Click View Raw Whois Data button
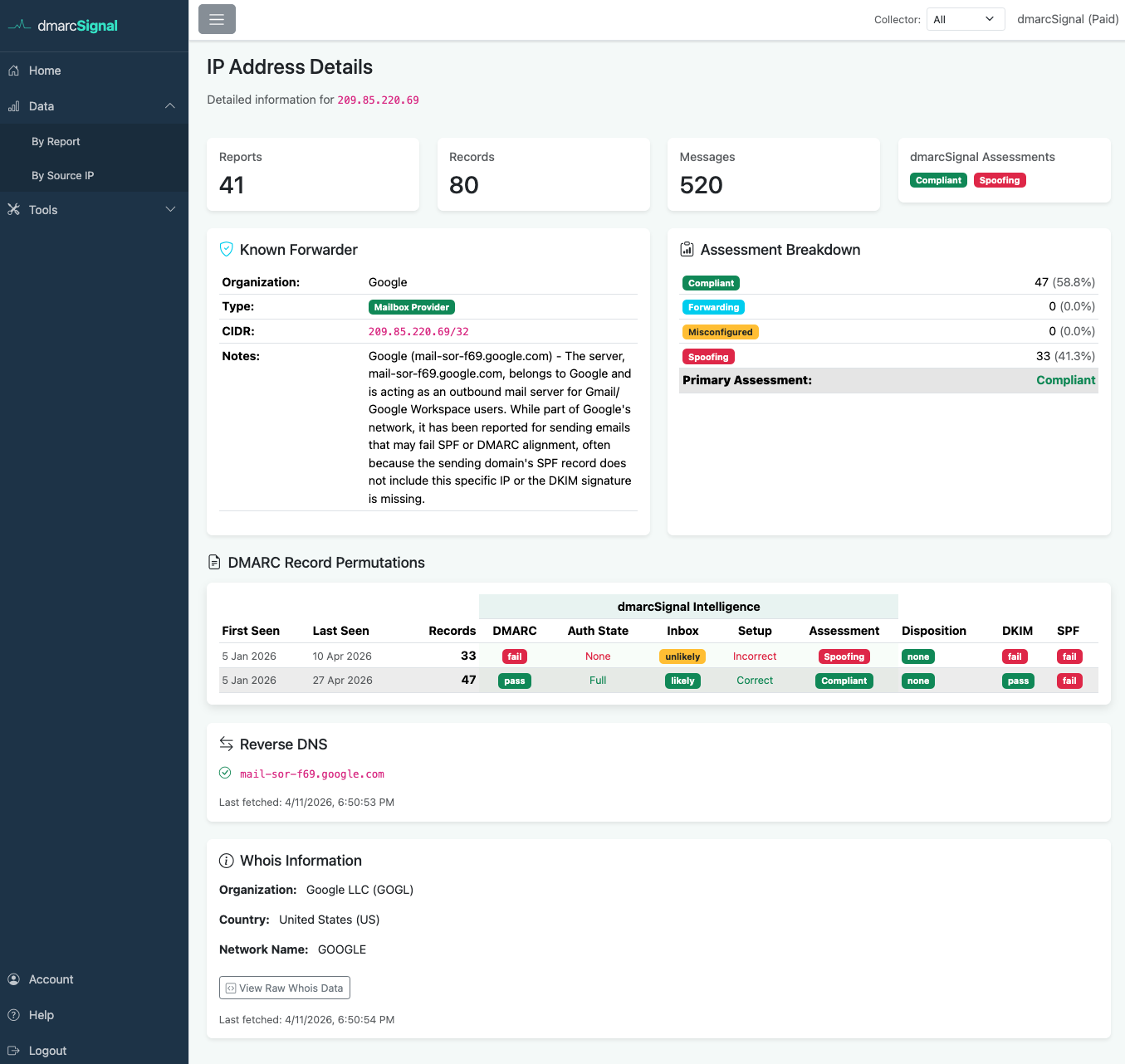Image resolution: width=1125 pixels, height=1064 pixels. pyautogui.click(x=285, y=988)
